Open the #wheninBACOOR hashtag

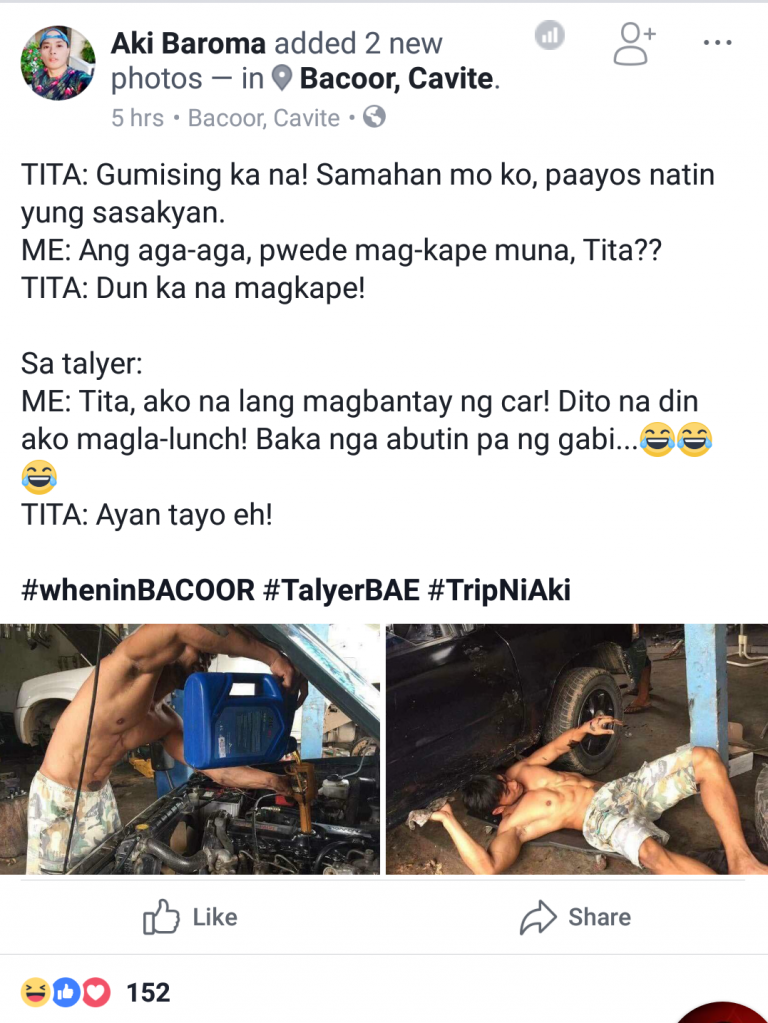tap(138, 590)
